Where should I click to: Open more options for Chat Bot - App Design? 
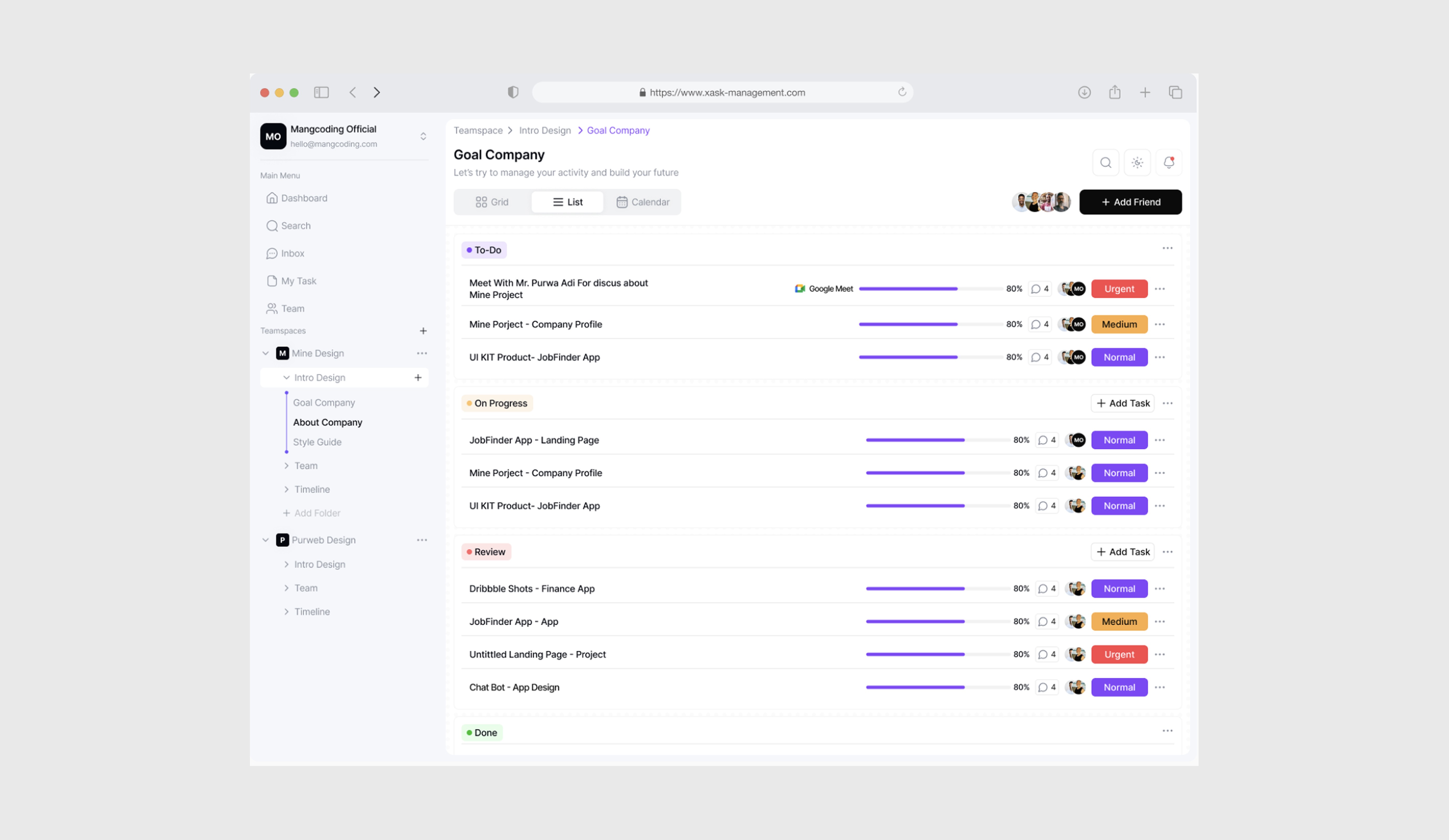[1160, 688]
